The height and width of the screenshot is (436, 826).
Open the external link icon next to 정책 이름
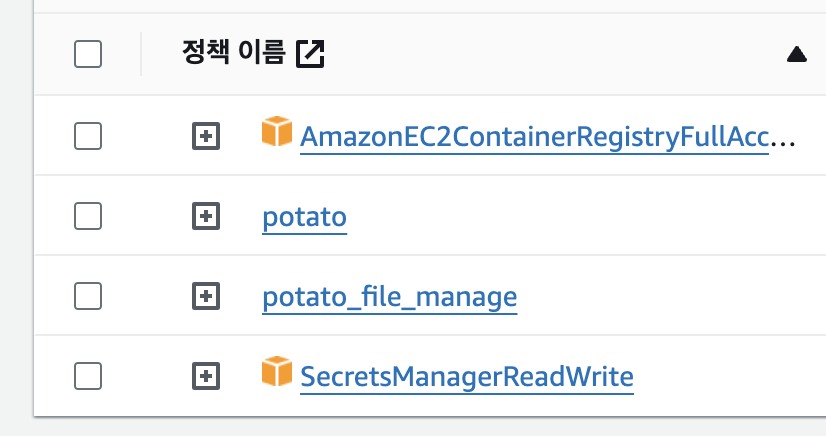pyautogui.click(x=311, y=53)
